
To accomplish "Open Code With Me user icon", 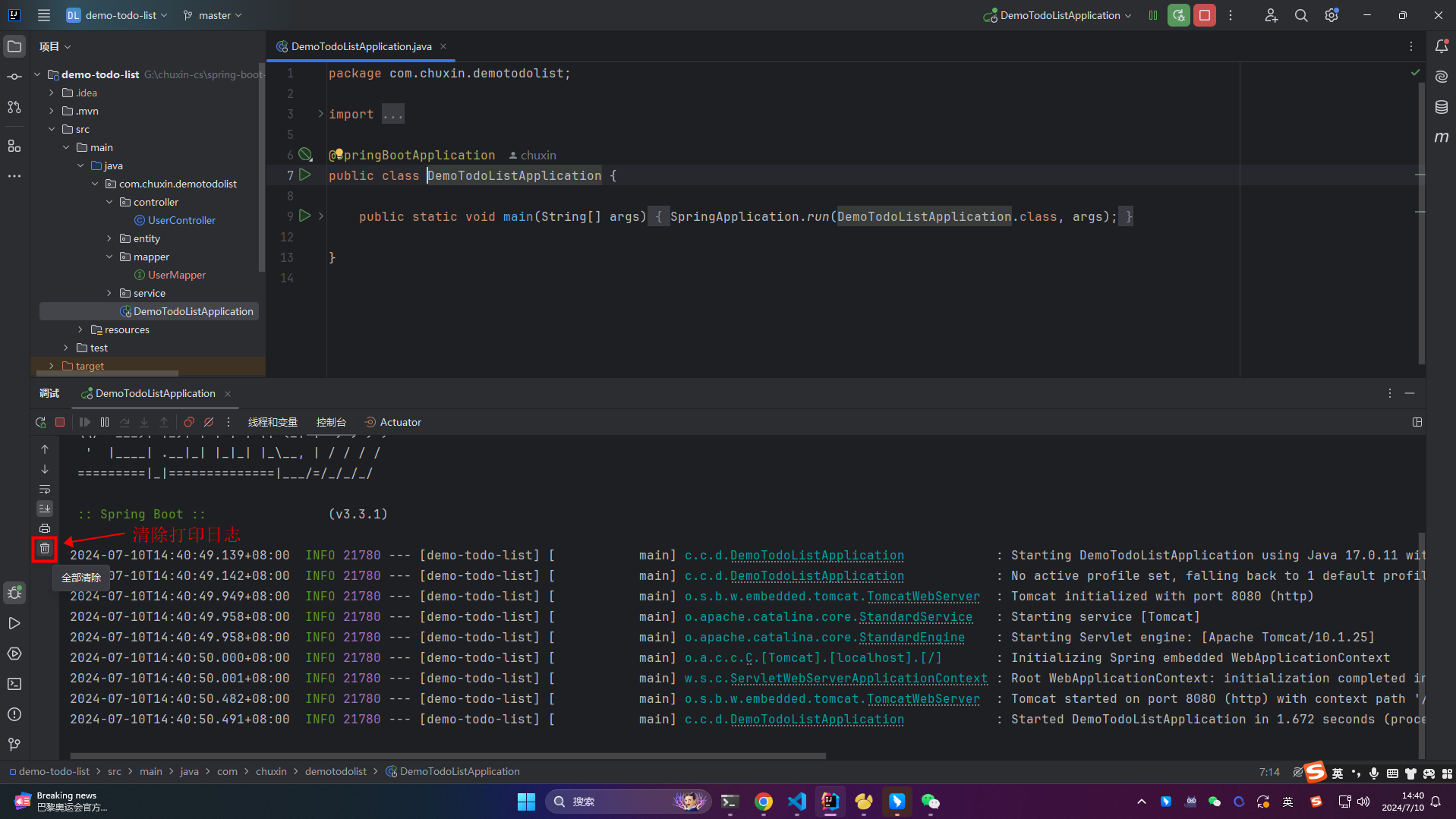I will (x=1271, y=15).
